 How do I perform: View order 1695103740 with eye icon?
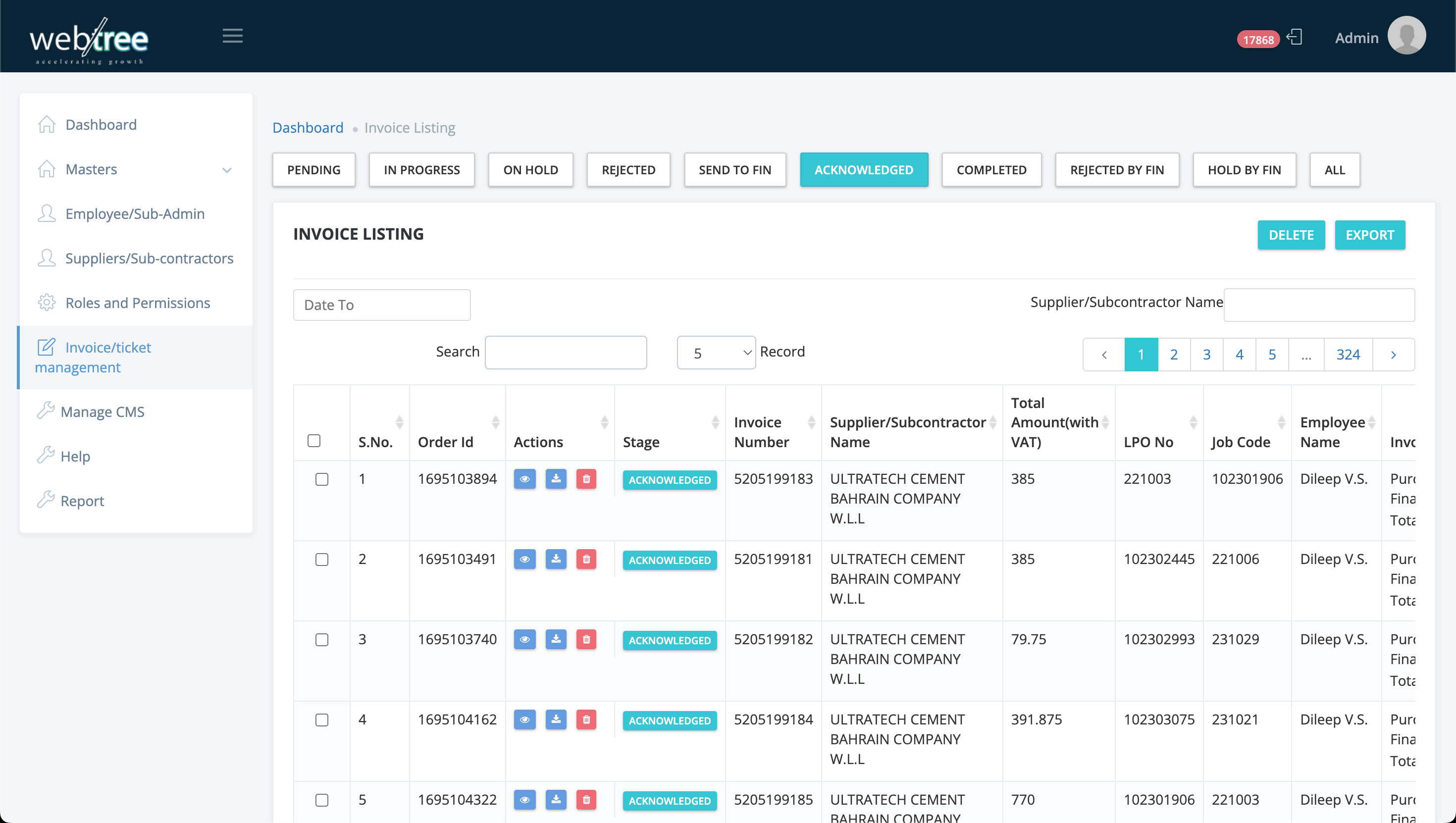tap(524, 640)
